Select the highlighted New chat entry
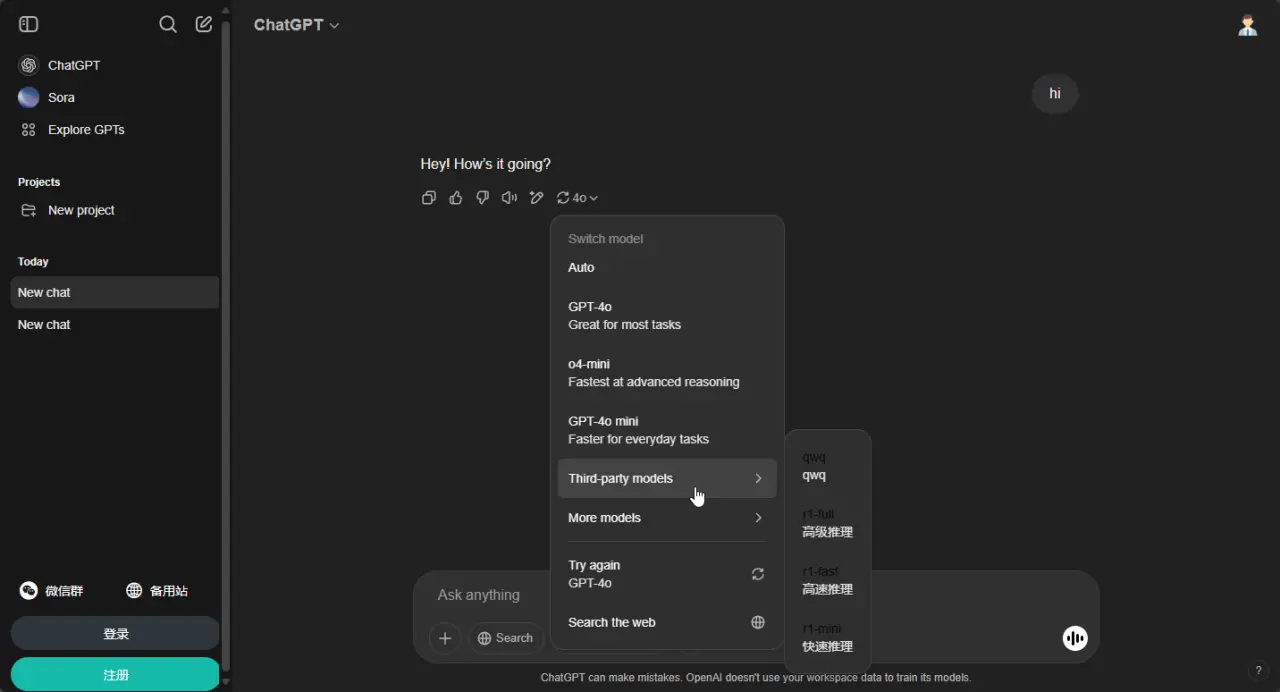The image size is (1280, 692). coord(114,292)
